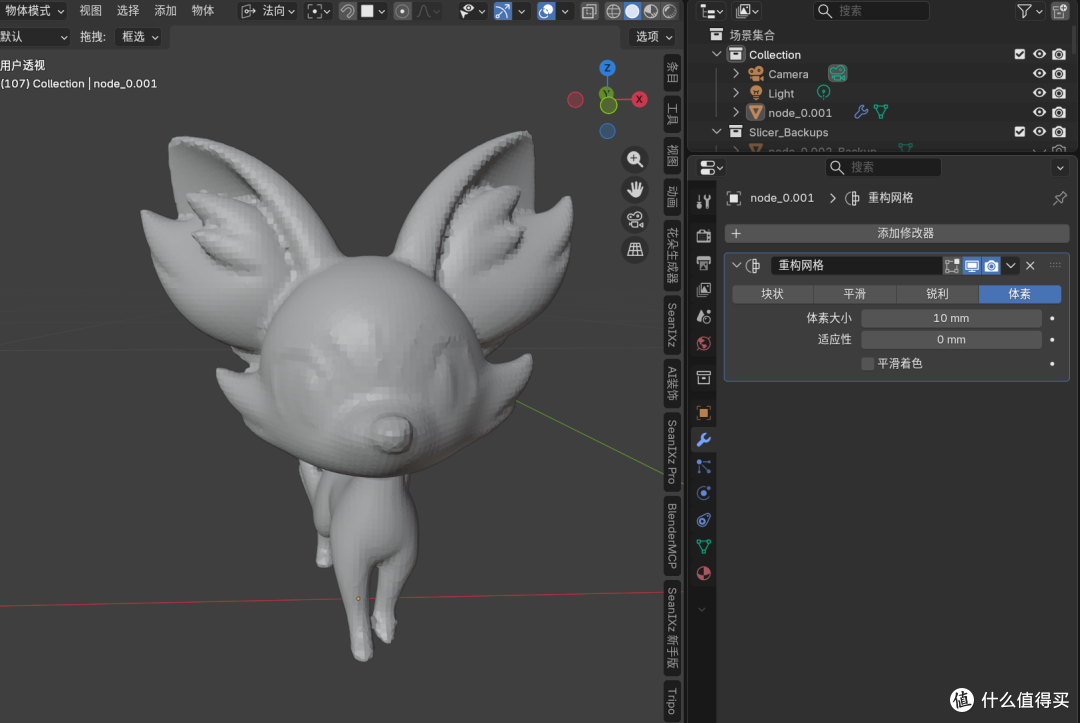The height and width of the screenshot is (723, 1080).
Task: Toggle modifier render camera icon
Action: click(x=991, y=266)
